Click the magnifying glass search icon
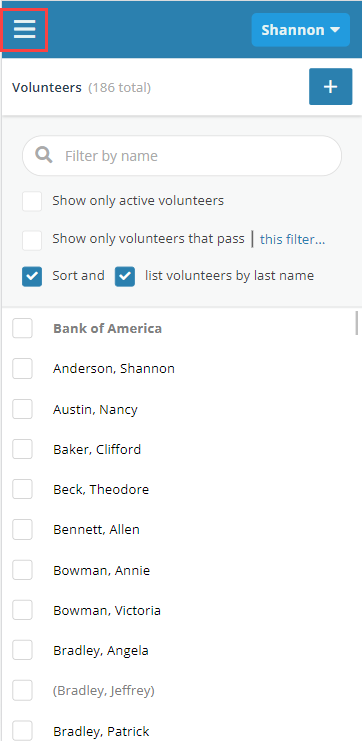The height and width of the screenshot is (741, 362). [x=44, y=155]
